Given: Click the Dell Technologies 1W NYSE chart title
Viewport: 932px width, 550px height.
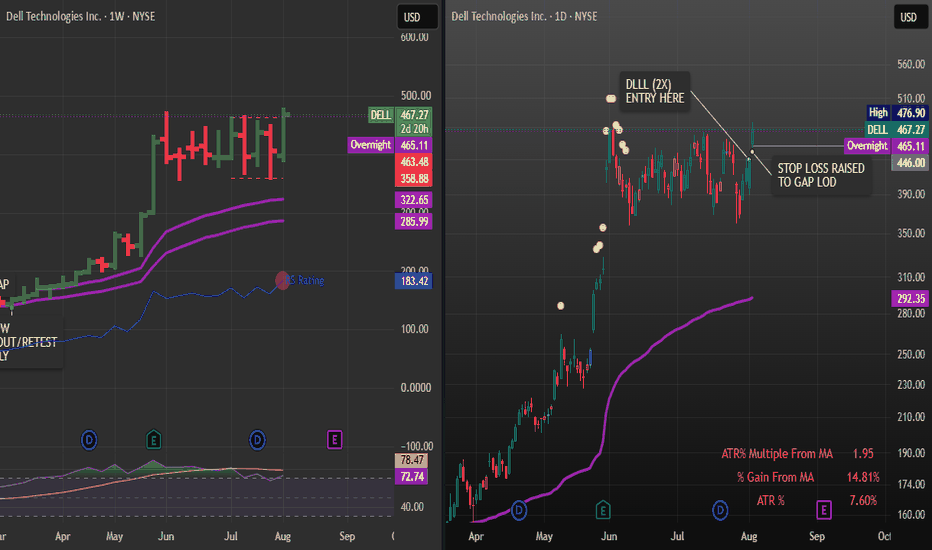Looking at the screenshot, I should [x=80, y=16].
